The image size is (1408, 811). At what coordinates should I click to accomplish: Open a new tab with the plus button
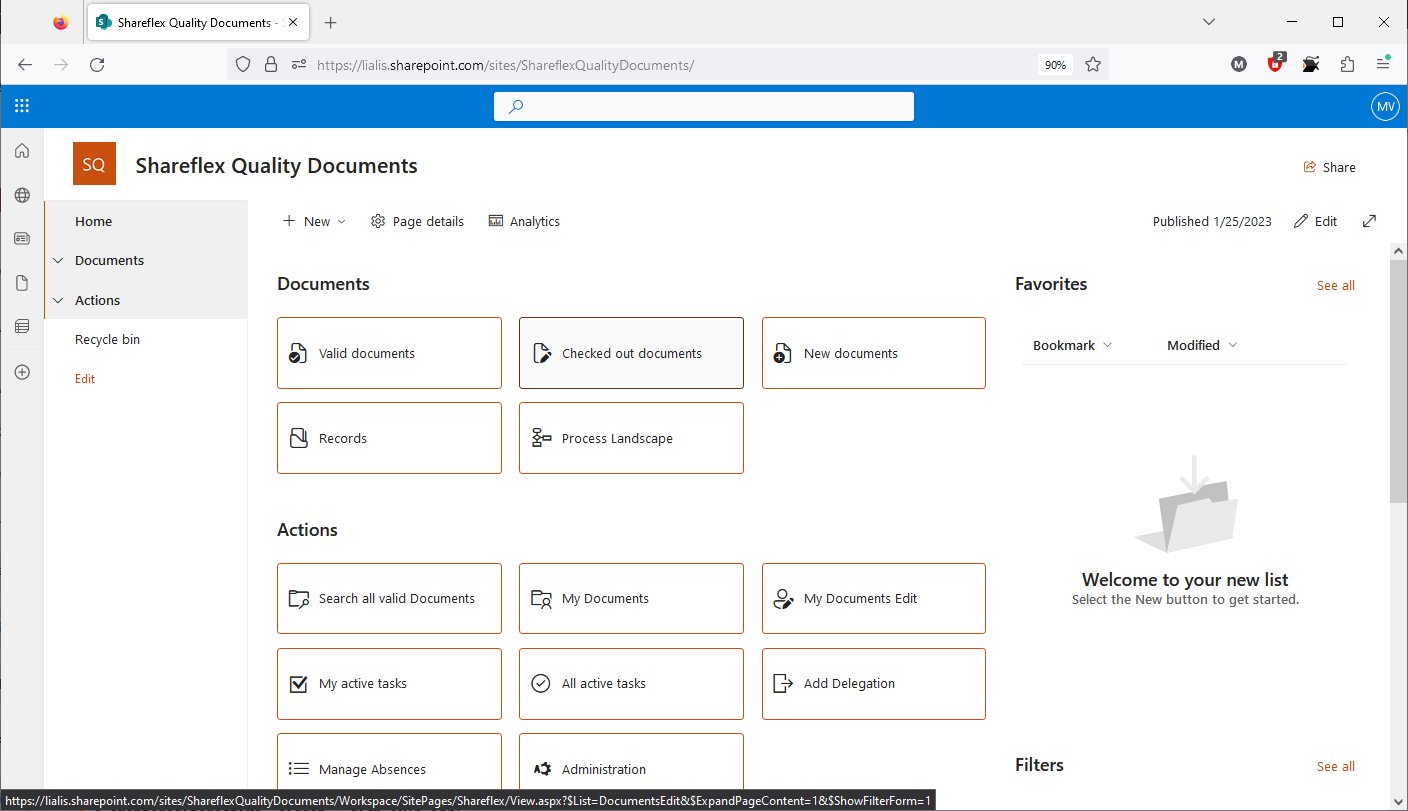pos(331,22)
